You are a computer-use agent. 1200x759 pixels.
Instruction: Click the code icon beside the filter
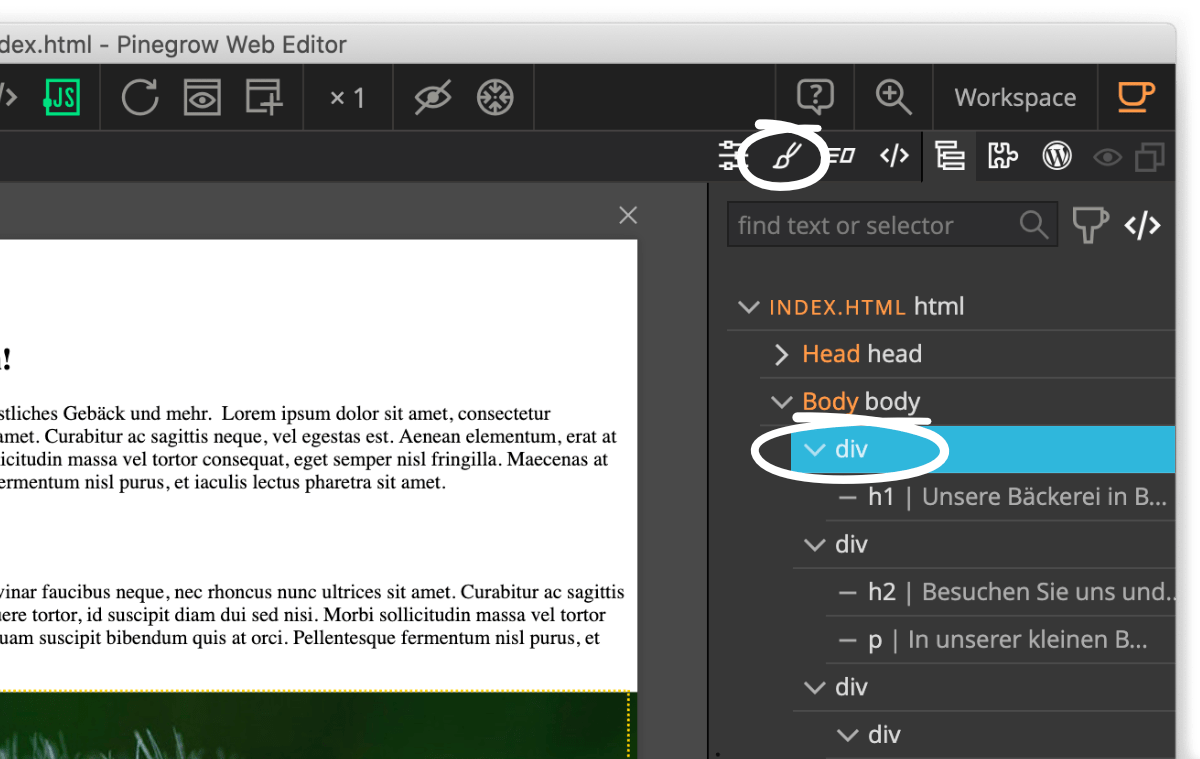click(x=1143, y=225)
